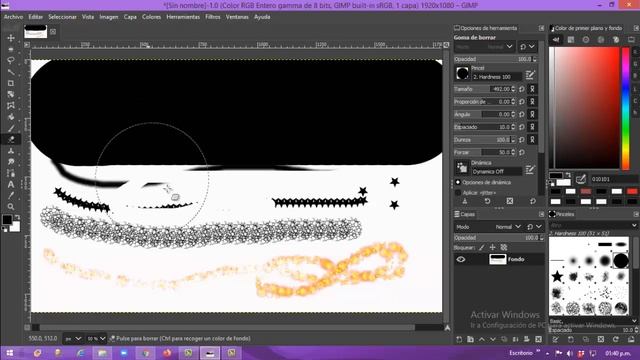Viewport: 640px width, 360px height.
Task: Open the eraser Modo dropdown in tool options
Action: [484, 47]
